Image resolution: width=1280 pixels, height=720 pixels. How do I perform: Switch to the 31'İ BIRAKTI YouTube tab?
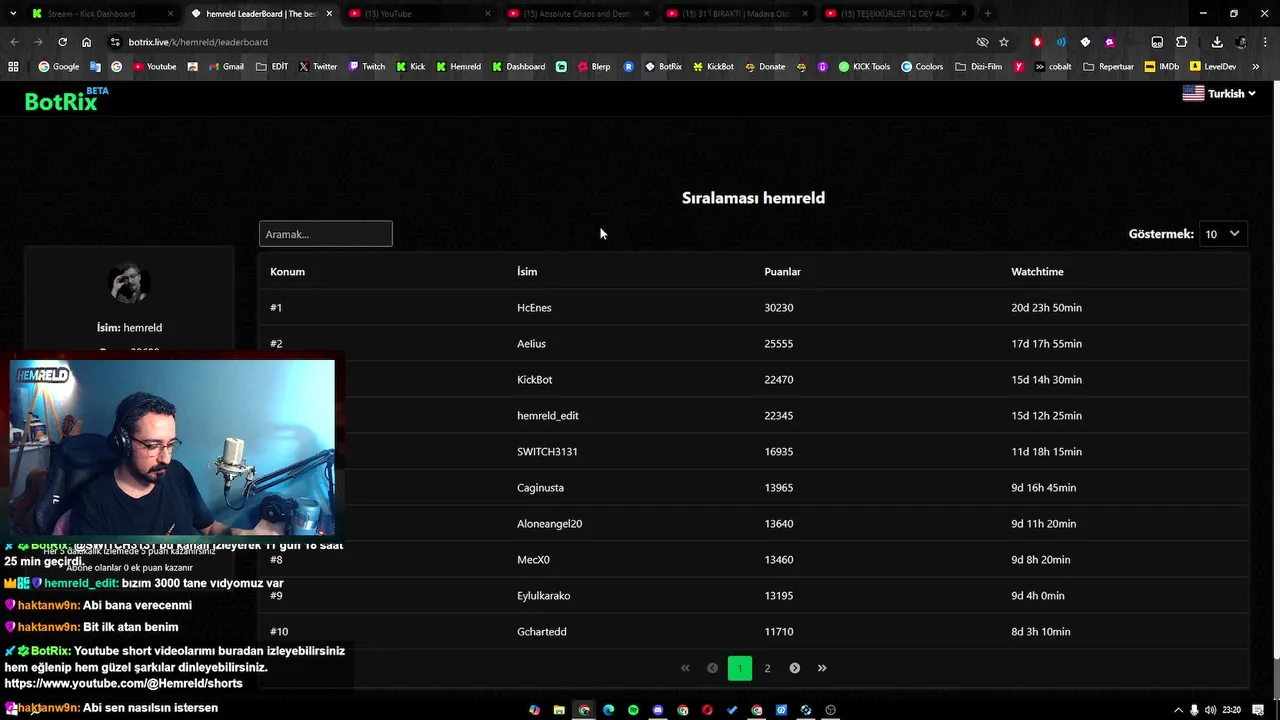[735, 14]
